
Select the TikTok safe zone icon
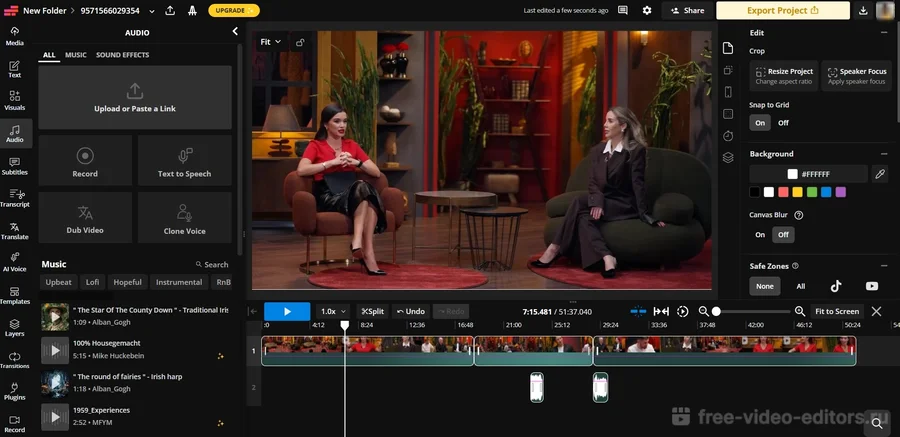[836, 286]
